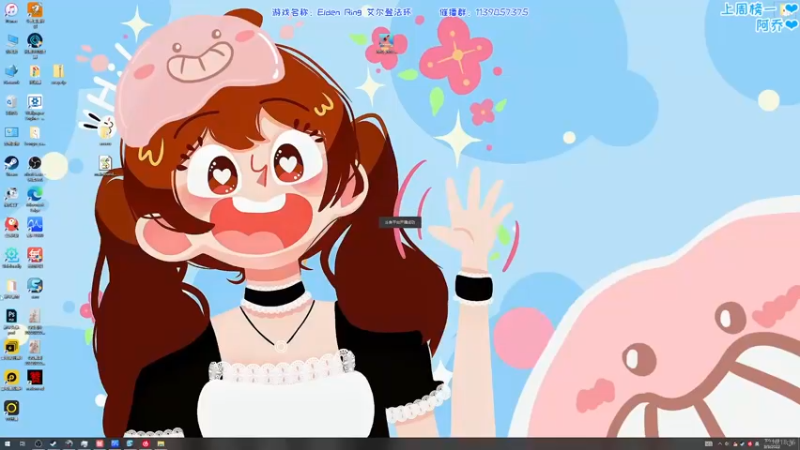Open the script text file desktop icon
This screenshot has width=800, height=450.
105,163
